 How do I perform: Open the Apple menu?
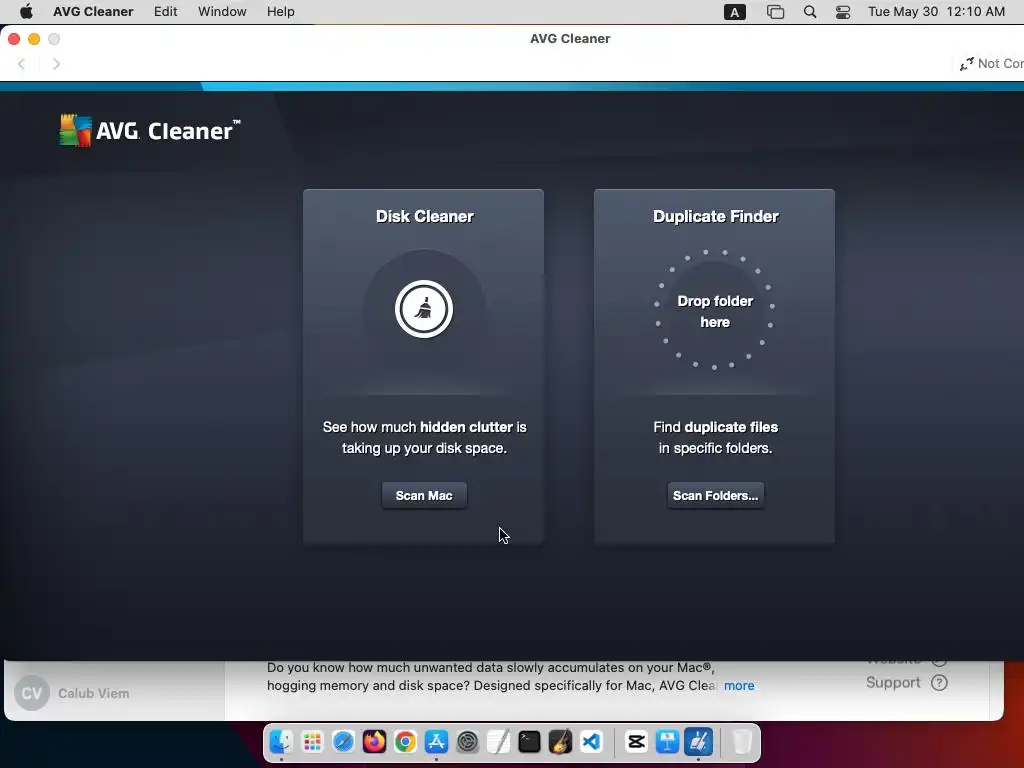coord(26,12)
